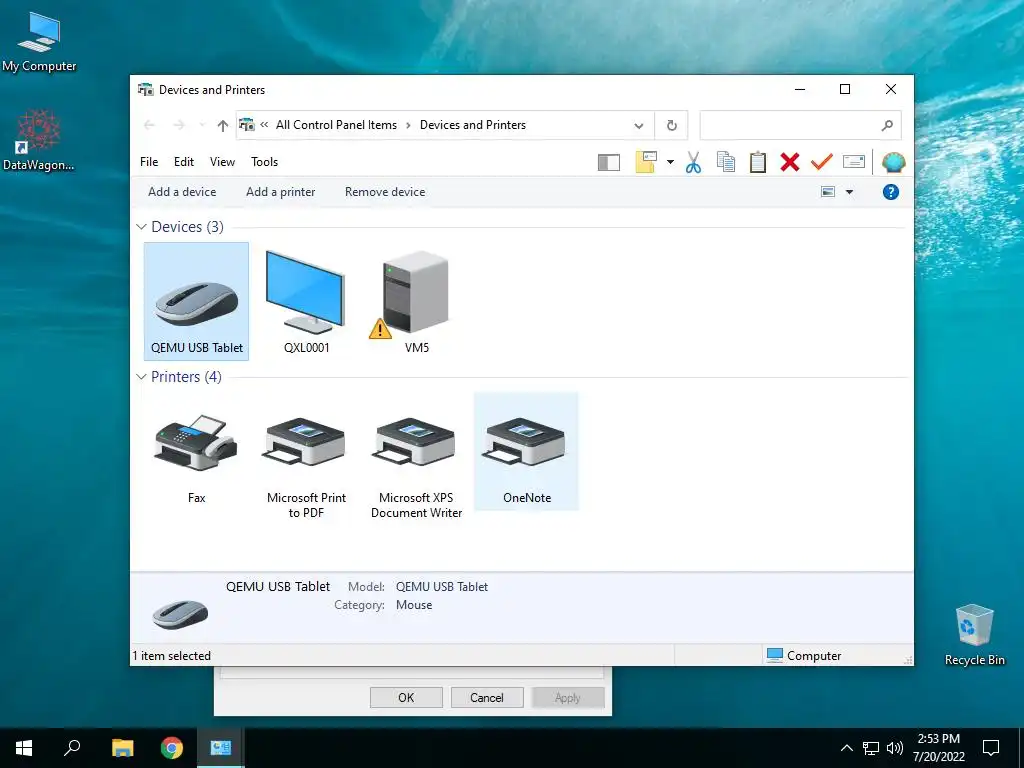Go up one level with up arrow
Screen dimensions: 1024x768
point(223,125)
